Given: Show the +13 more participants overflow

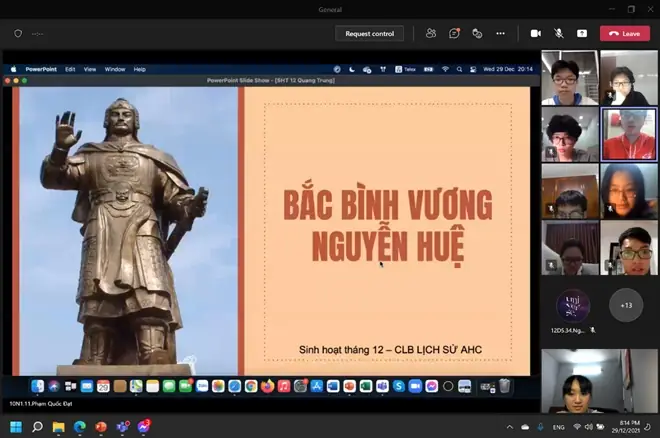Looking at the screenshot, I should tap(626, 305).
